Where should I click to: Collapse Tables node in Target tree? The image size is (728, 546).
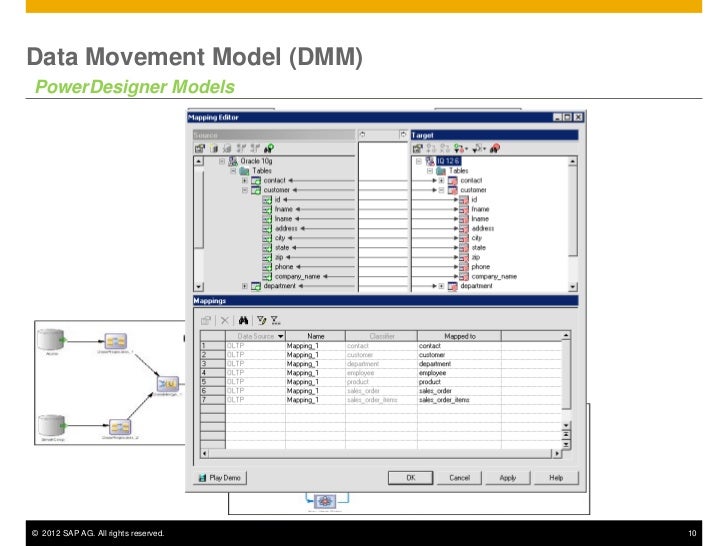pos(430,171)
